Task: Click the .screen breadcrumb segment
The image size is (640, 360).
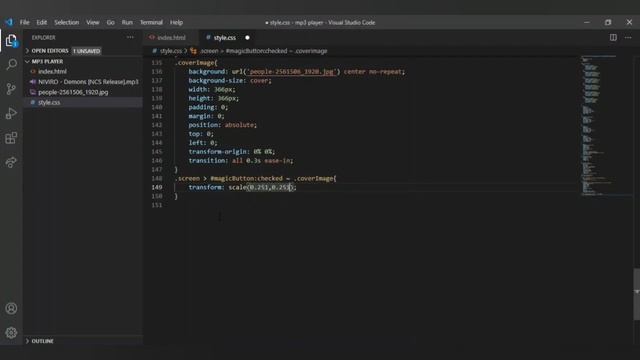Action: point(209,51)
